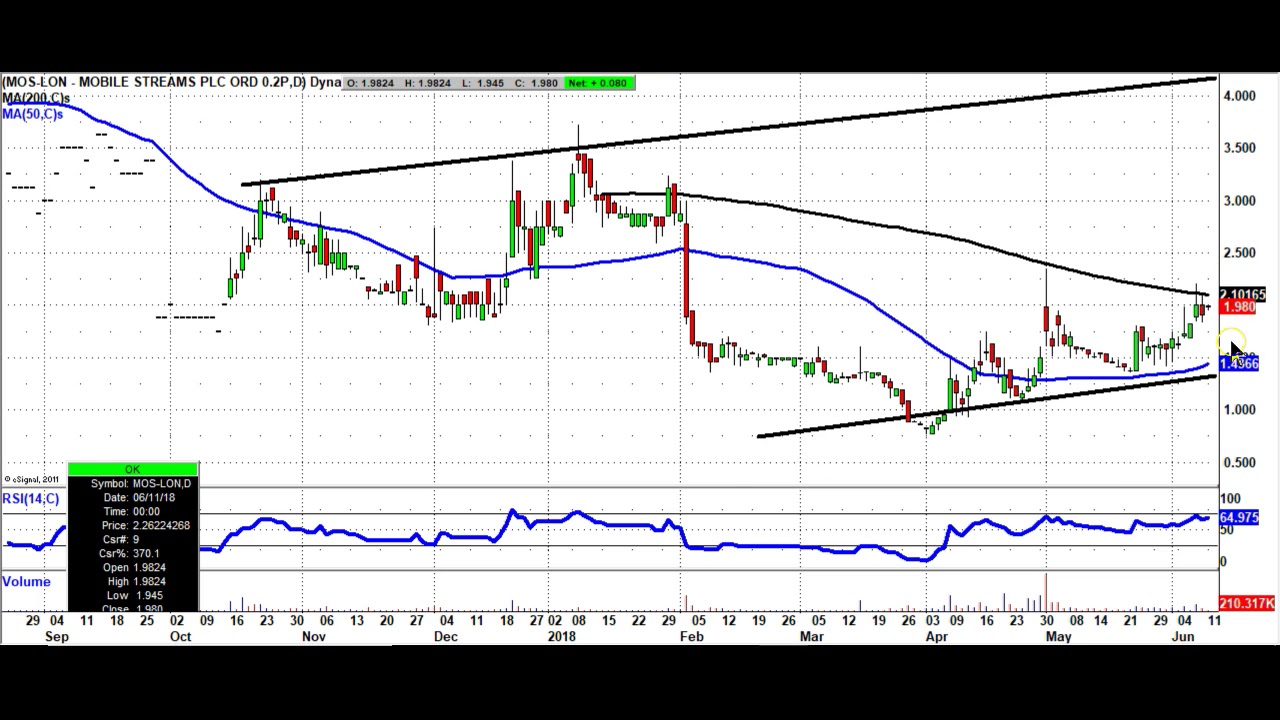Click the High 1.9824 row in cursor window

135,582
